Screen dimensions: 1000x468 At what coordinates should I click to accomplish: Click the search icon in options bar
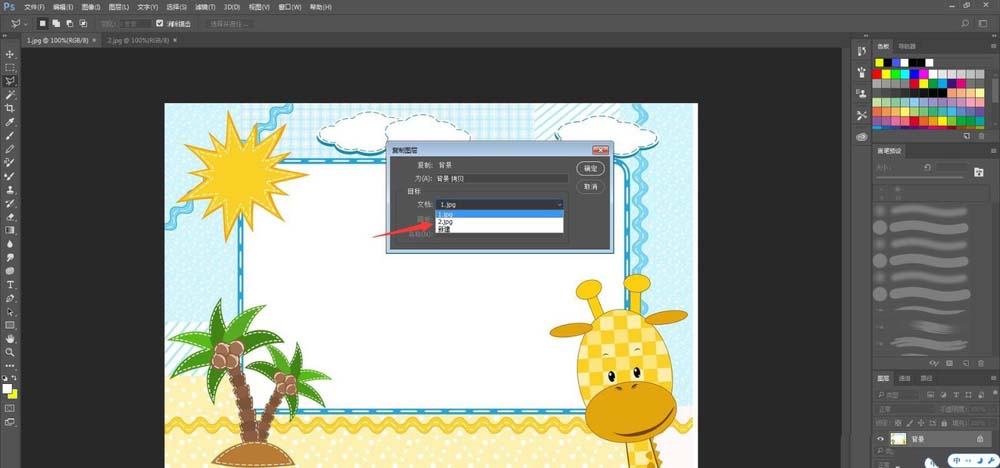965,24
